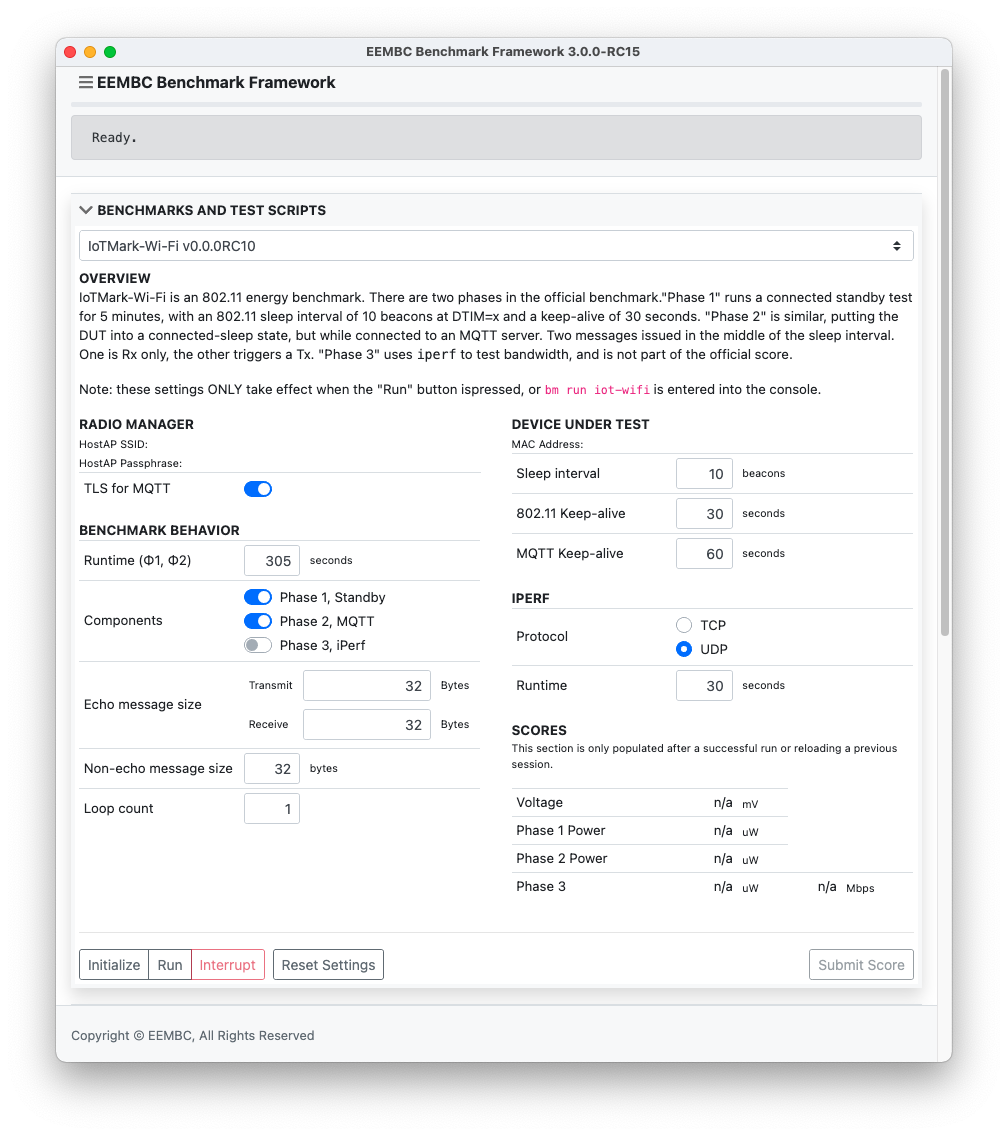The width and height of the screenshot is (1008, 1136).
Task: Edit the Echo message Transmit size field
Action: [367, 685]
